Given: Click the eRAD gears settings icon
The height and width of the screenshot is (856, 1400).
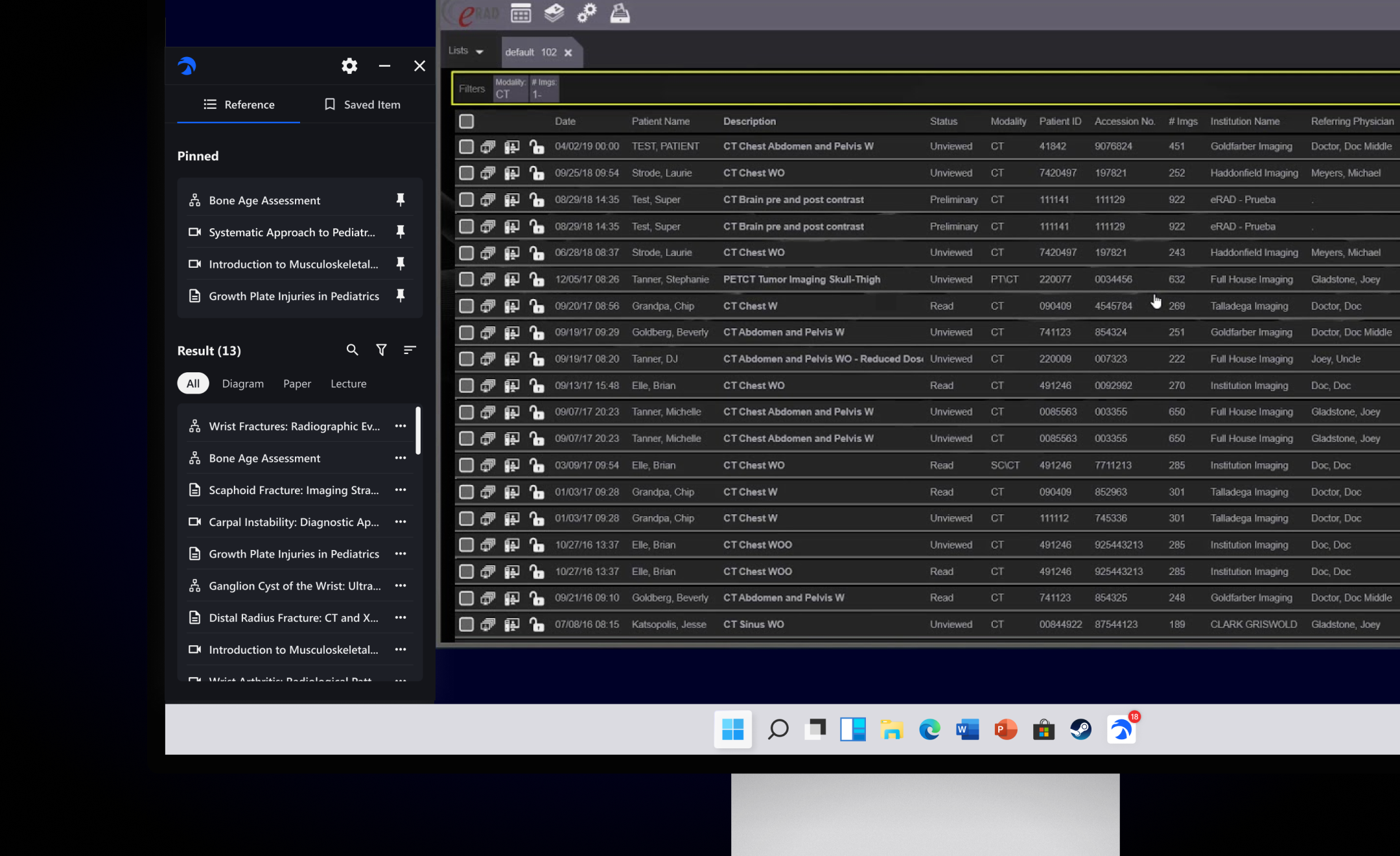Looking at the screenshot, I should pos(587,13).
